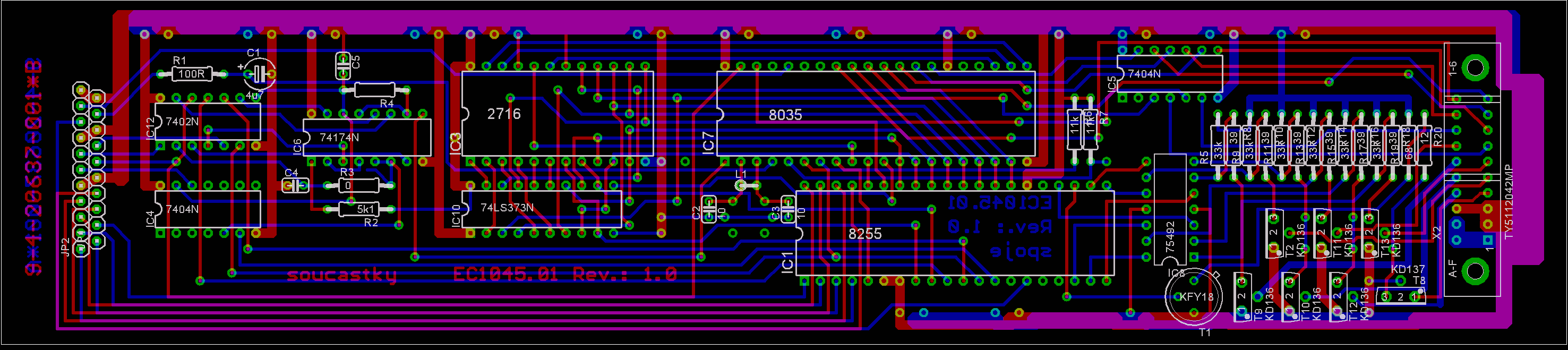Viewport: 1568px width, 350px height.
Task: Select capacitor C4 near resistor R3
Action: [295, 185]
